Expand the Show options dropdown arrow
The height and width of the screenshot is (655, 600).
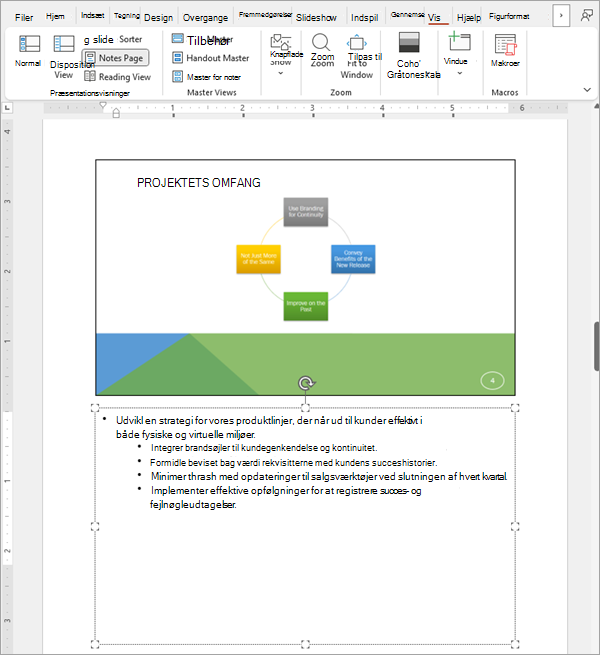coord(281,73)
